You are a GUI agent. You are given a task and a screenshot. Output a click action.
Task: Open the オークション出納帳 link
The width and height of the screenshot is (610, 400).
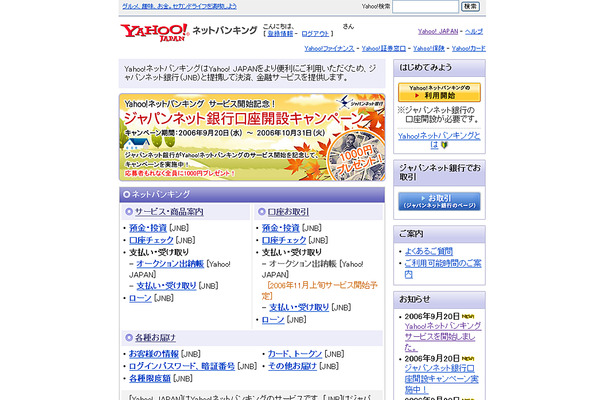170,264
